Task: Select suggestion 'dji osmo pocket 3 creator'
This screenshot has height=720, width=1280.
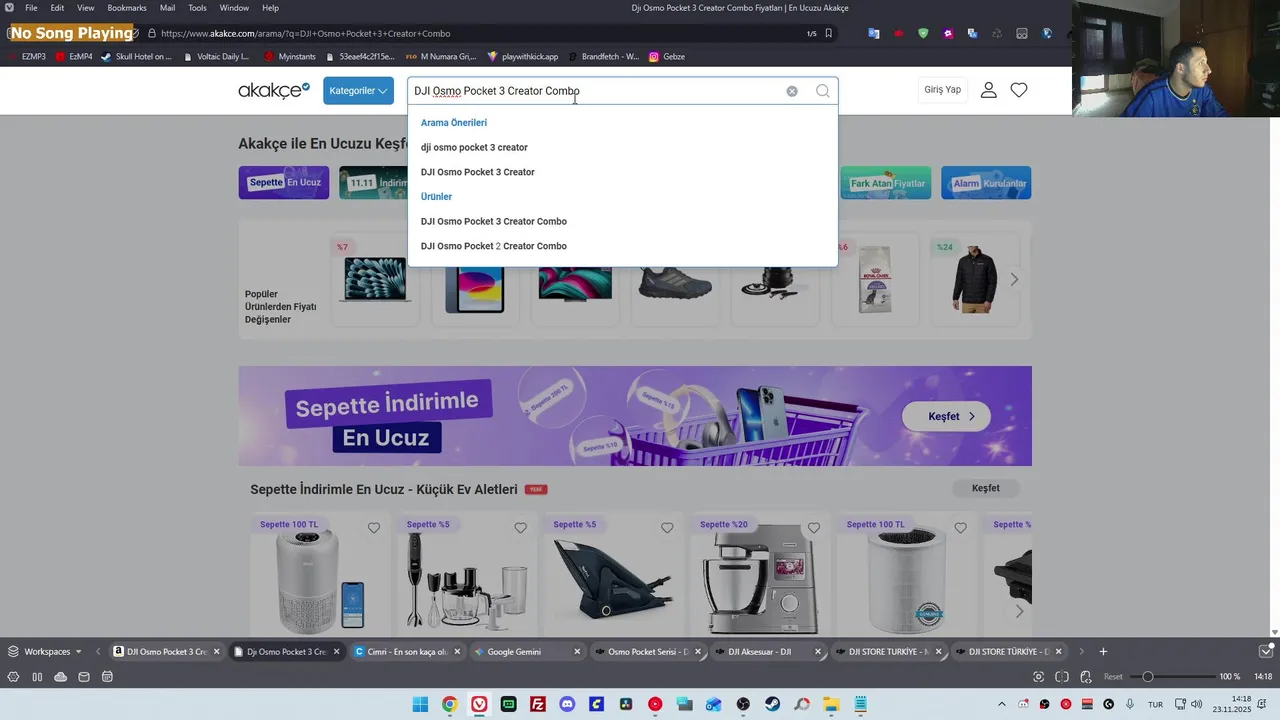Action: (474, 147)
